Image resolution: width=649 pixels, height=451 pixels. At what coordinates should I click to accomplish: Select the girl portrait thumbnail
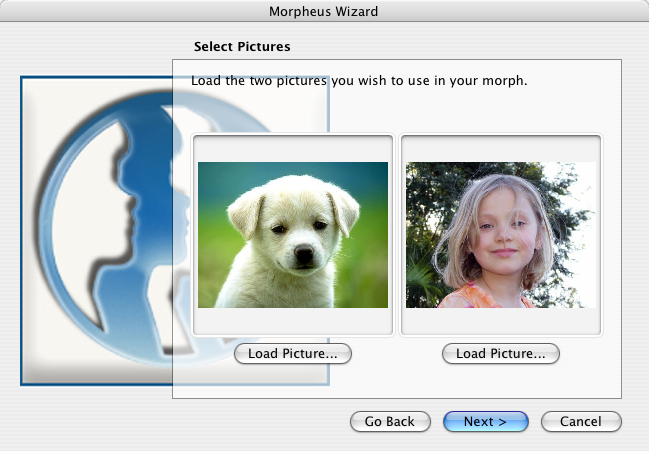pos(500,235)
